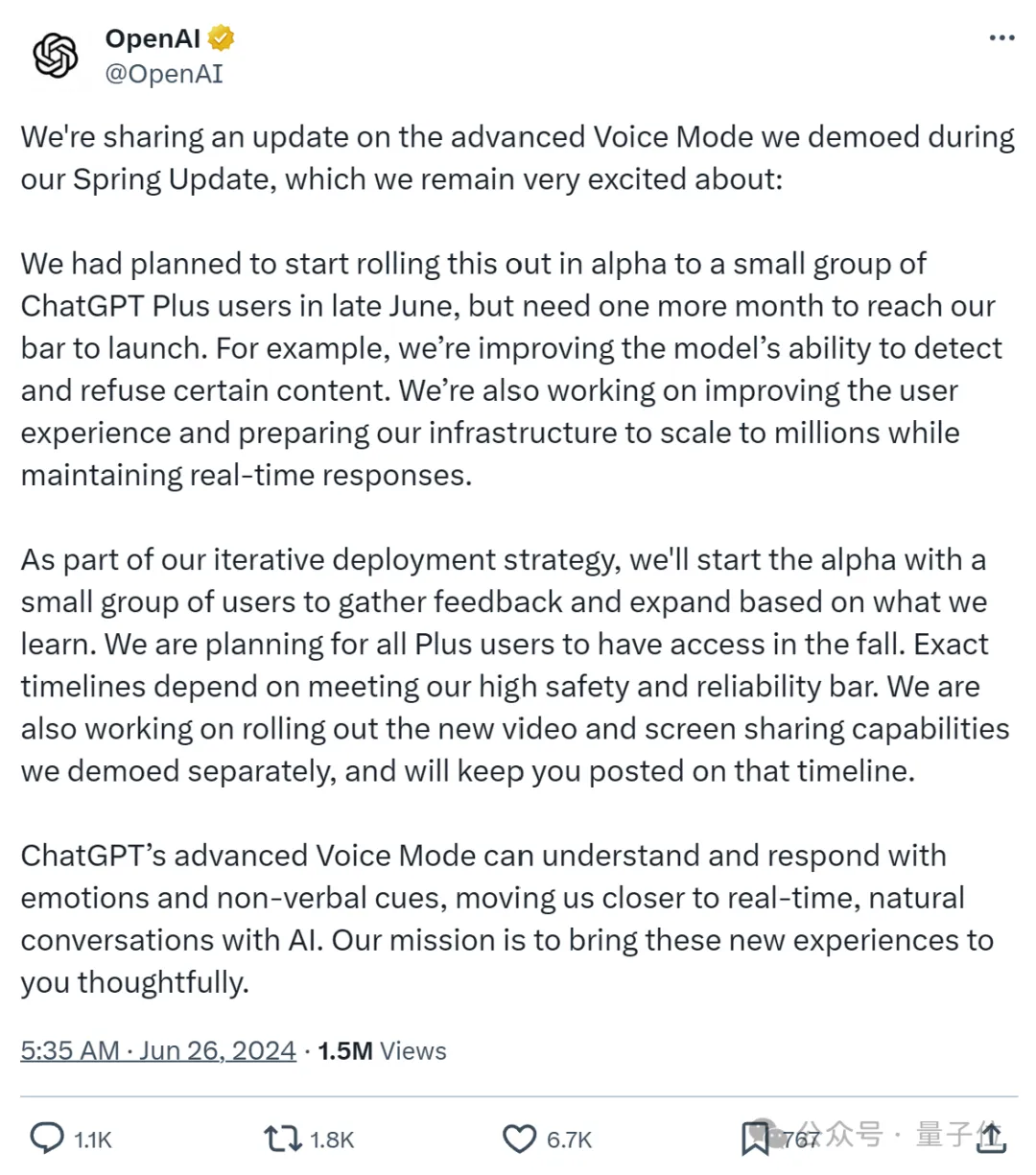Click the OpenAI display name
1036x1175 pixels.
coord(153,38)
